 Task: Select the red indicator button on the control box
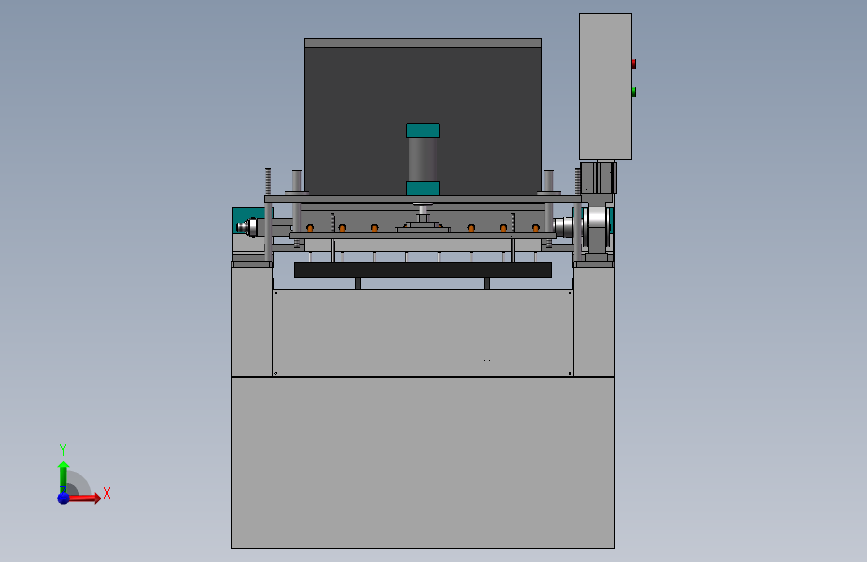pos(634,64)
